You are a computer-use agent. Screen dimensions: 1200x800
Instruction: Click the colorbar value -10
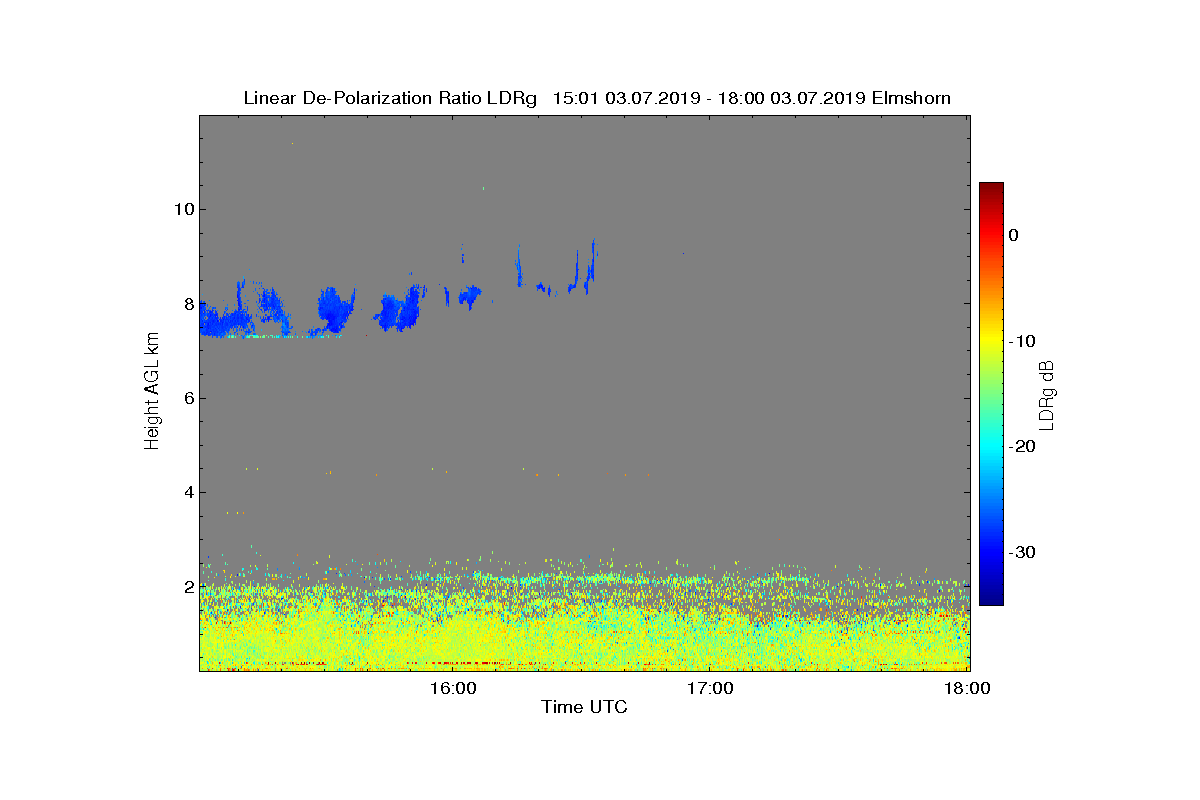(x=1021, y=341)
